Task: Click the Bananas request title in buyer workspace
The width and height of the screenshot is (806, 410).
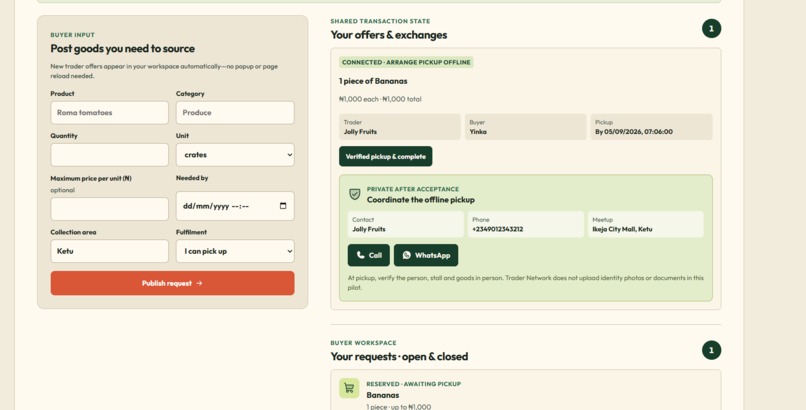Action: click(383, 395)
